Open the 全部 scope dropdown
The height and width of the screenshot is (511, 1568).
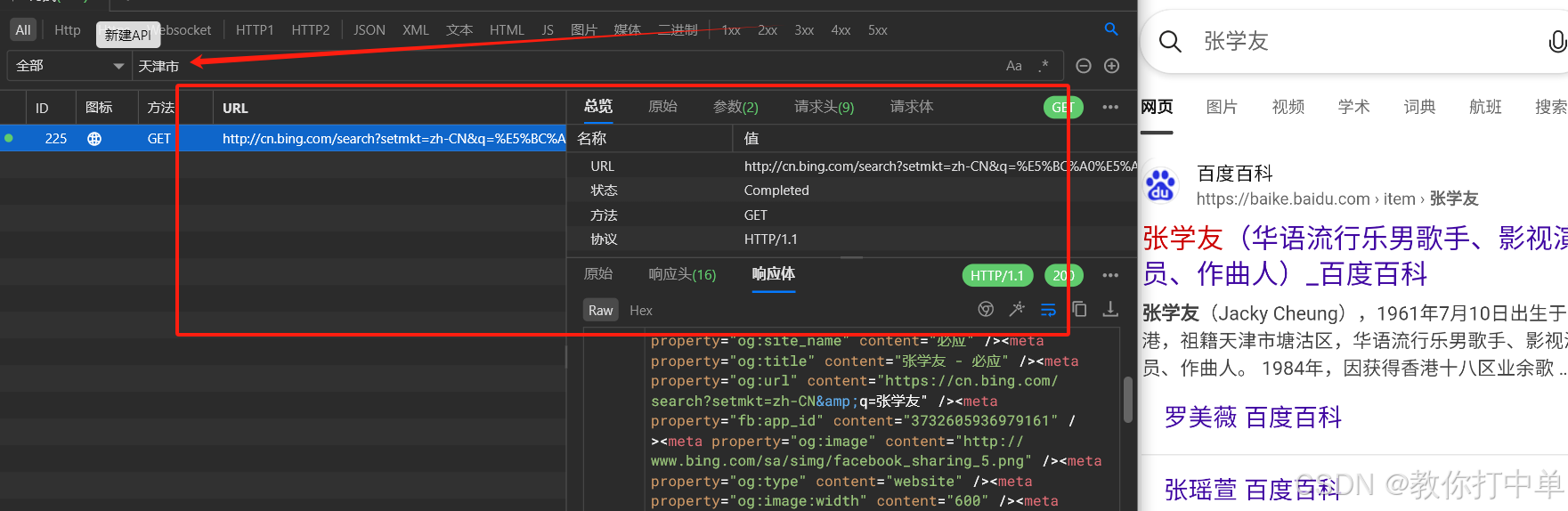click(x=69, y=66)
